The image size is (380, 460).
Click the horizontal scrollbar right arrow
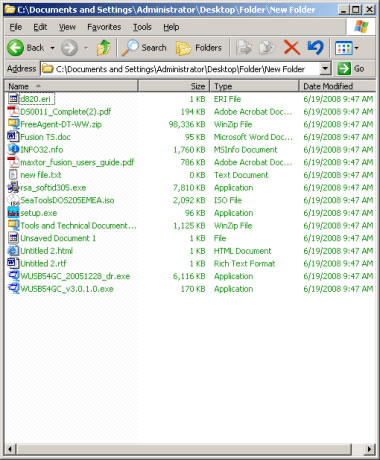[x=369, y=449]
